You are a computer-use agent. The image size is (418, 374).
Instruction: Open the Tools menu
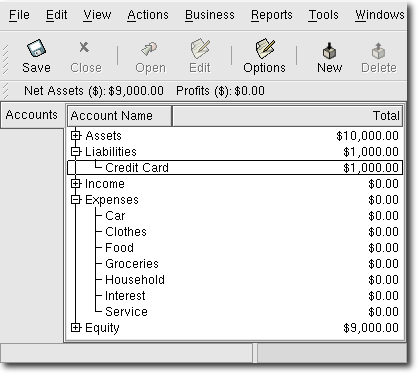(323, 15)
